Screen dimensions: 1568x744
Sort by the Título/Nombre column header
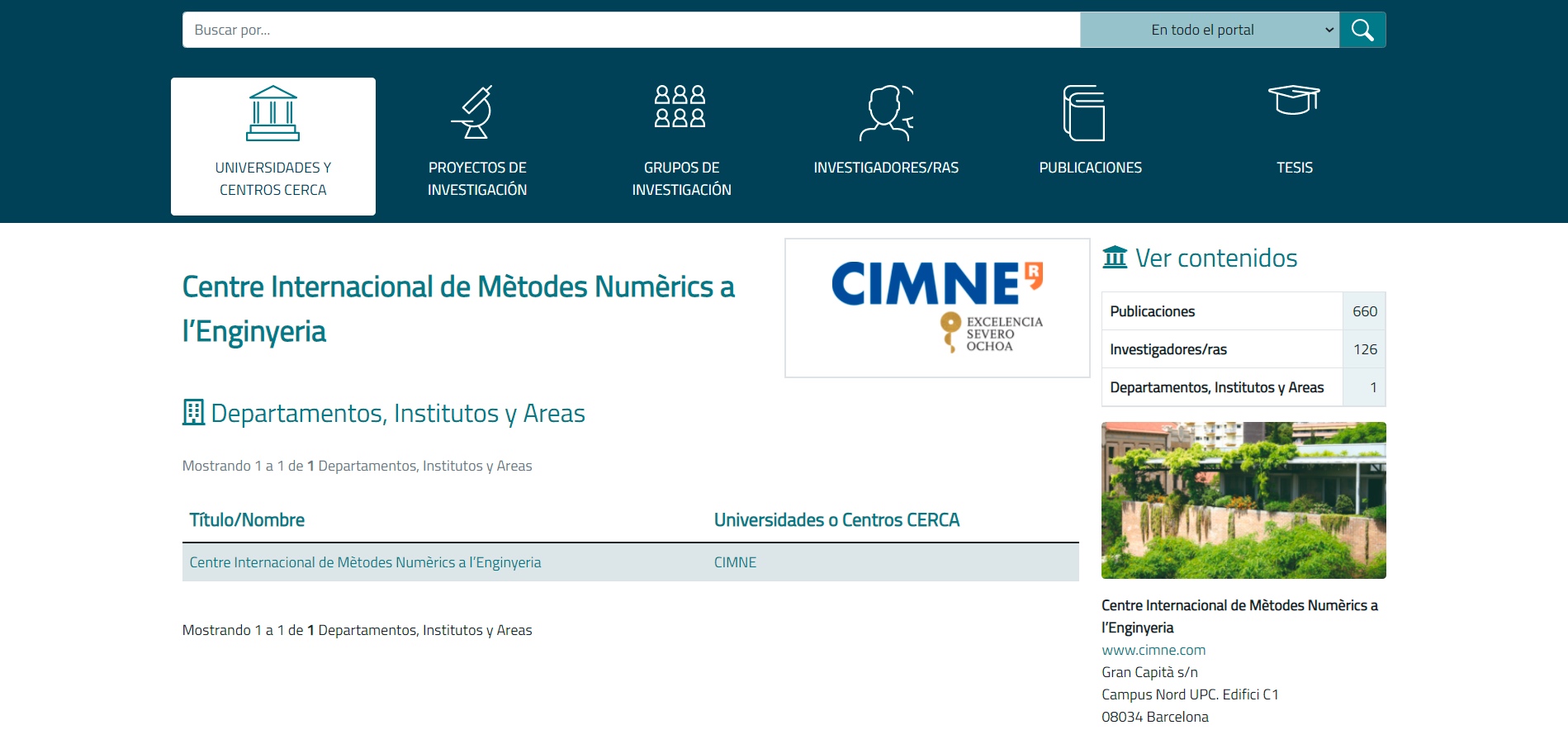point(247,520)
